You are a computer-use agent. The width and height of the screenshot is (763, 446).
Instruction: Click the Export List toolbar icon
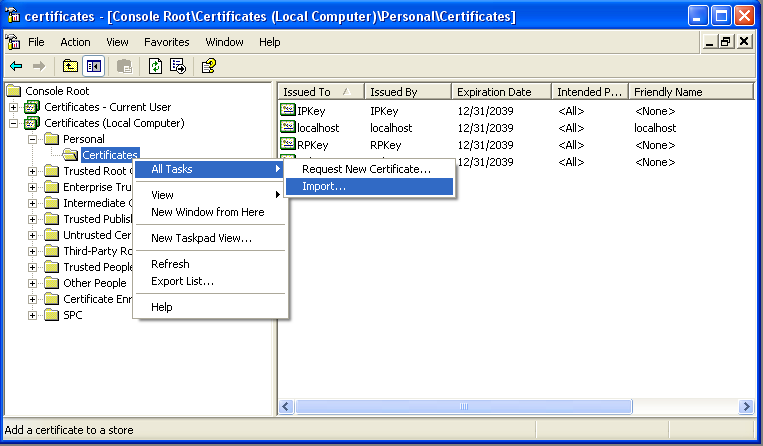[178, 66]
